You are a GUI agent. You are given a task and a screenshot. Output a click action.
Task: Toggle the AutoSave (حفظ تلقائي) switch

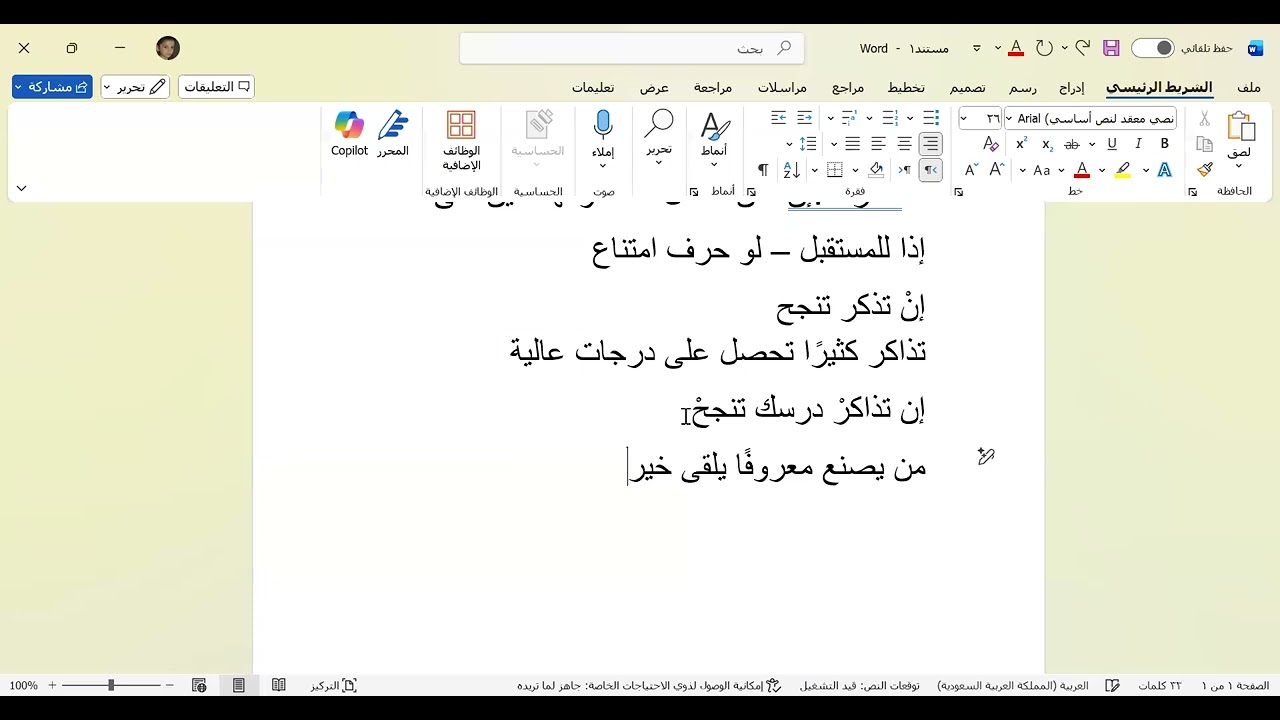(1152, 48)
